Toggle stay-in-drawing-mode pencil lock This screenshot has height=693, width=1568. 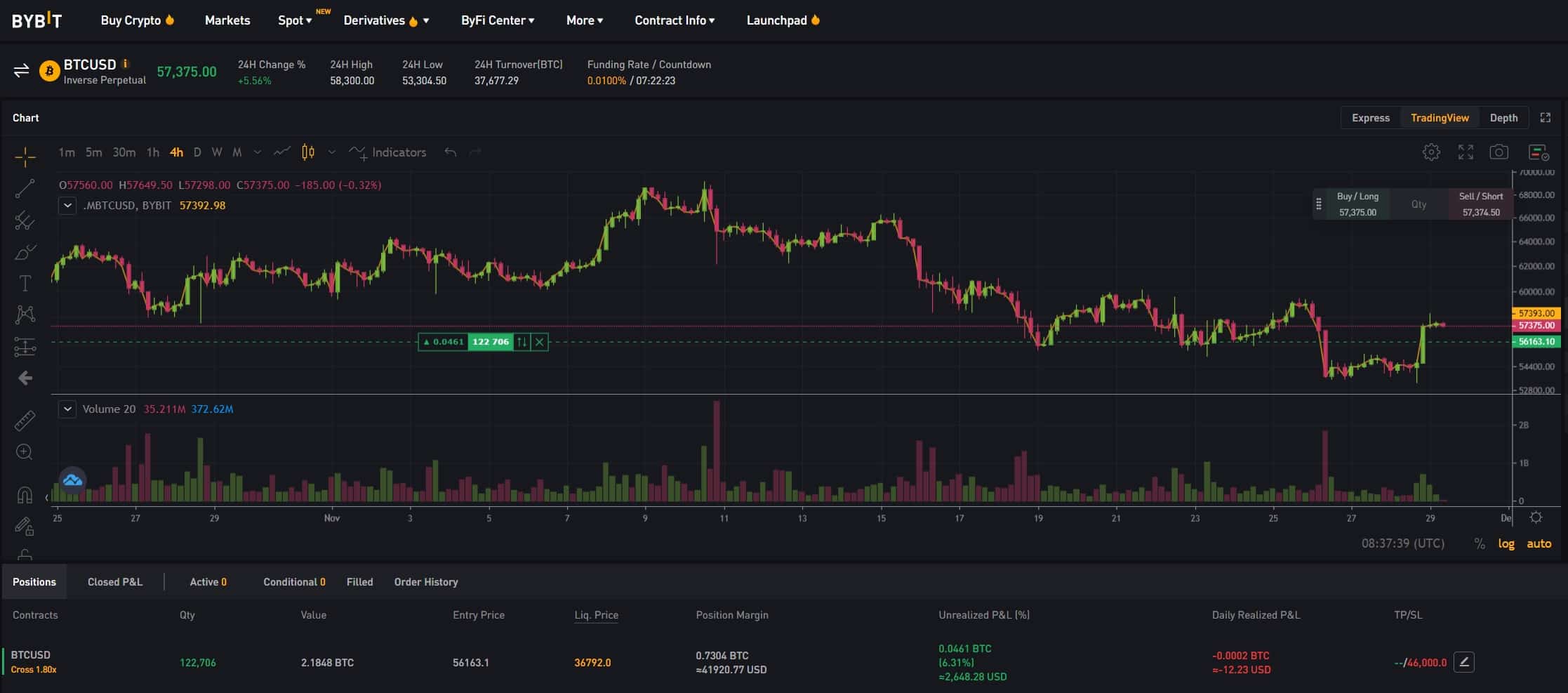pyautogui.click(x=25, y=526)
